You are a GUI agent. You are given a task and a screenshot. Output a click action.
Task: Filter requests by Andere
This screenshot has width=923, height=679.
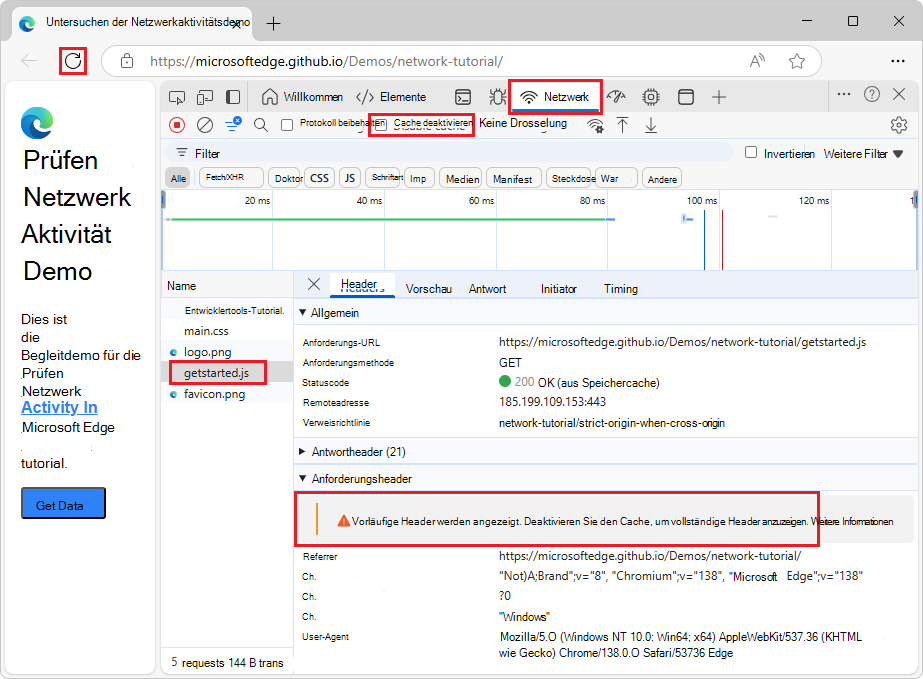pyautogui.click(x=662, y=179)
